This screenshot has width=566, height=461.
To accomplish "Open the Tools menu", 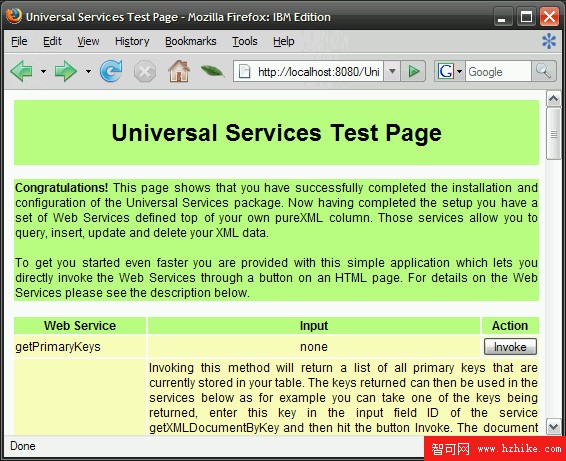I will (244, 42).
